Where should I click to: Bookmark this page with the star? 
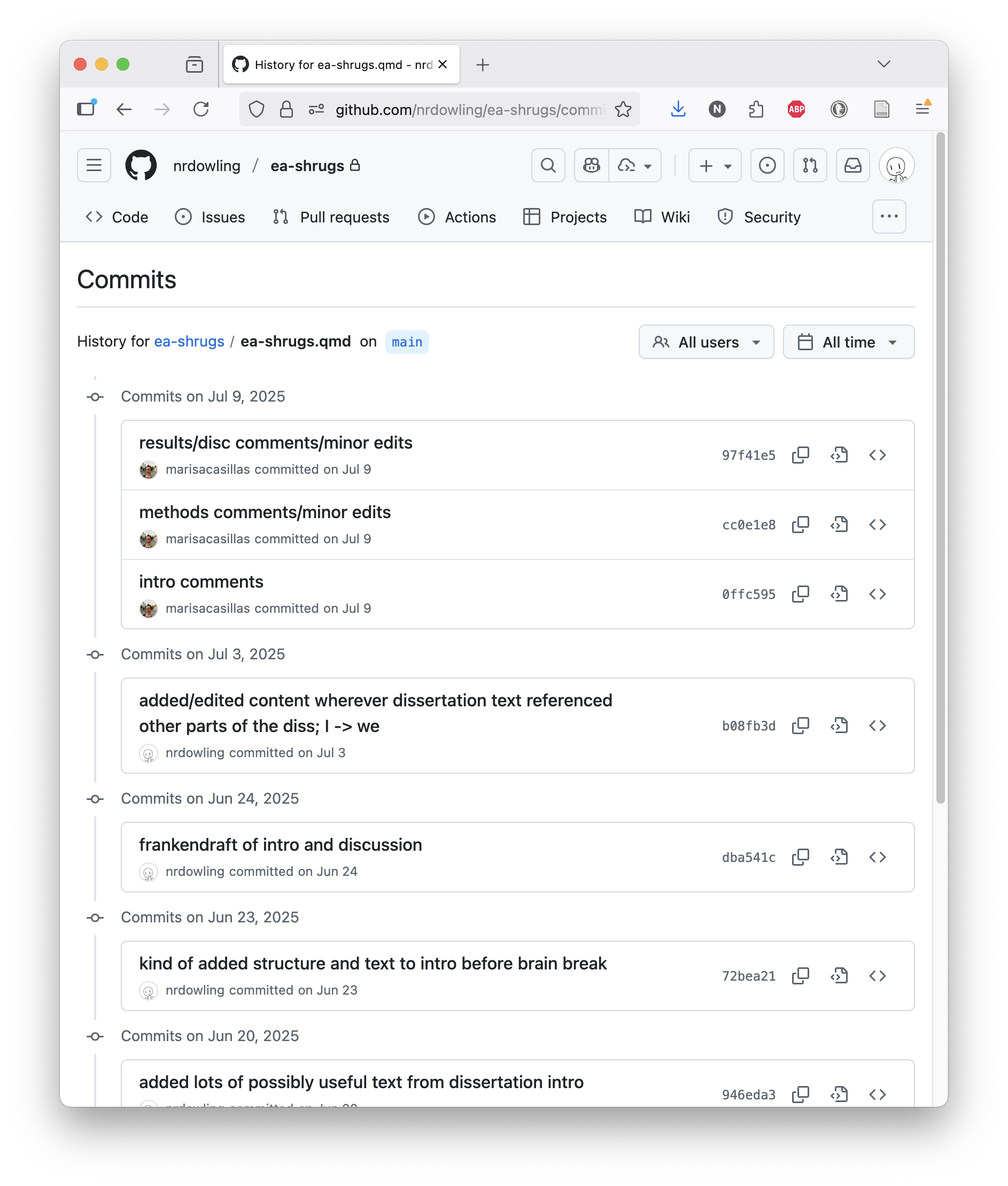623,109
